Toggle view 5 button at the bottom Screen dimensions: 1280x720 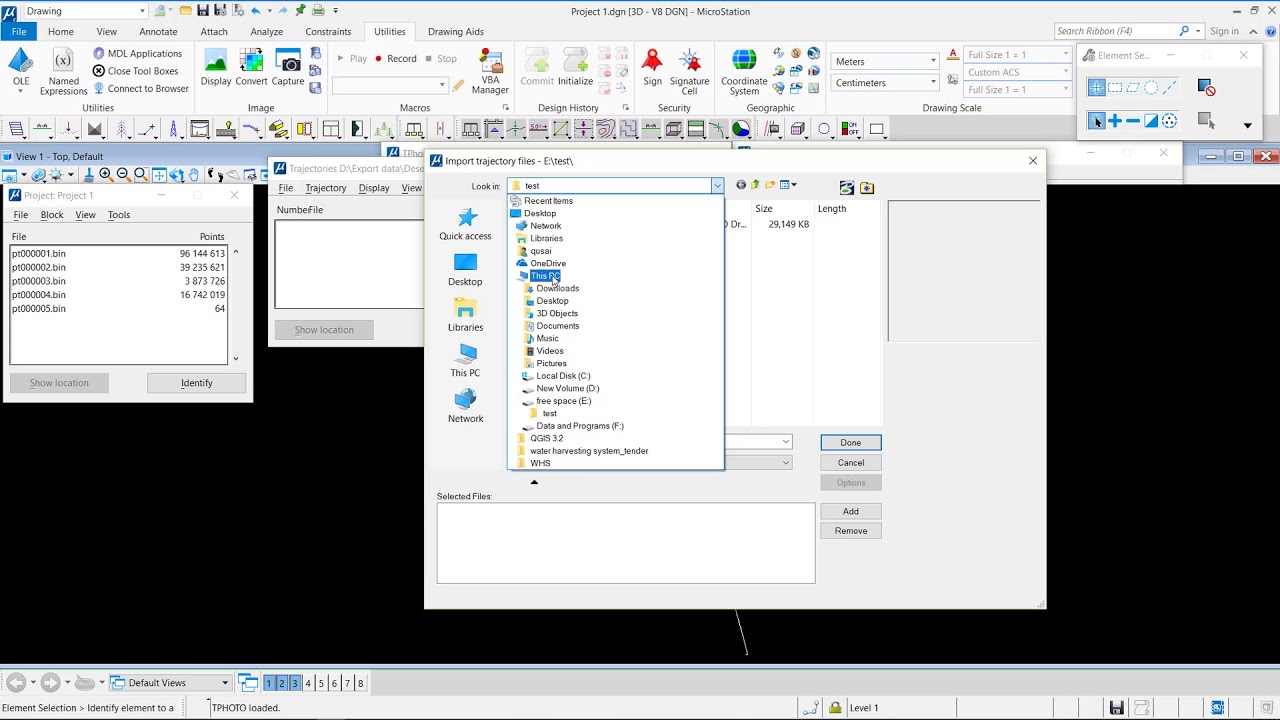[321, 683]
